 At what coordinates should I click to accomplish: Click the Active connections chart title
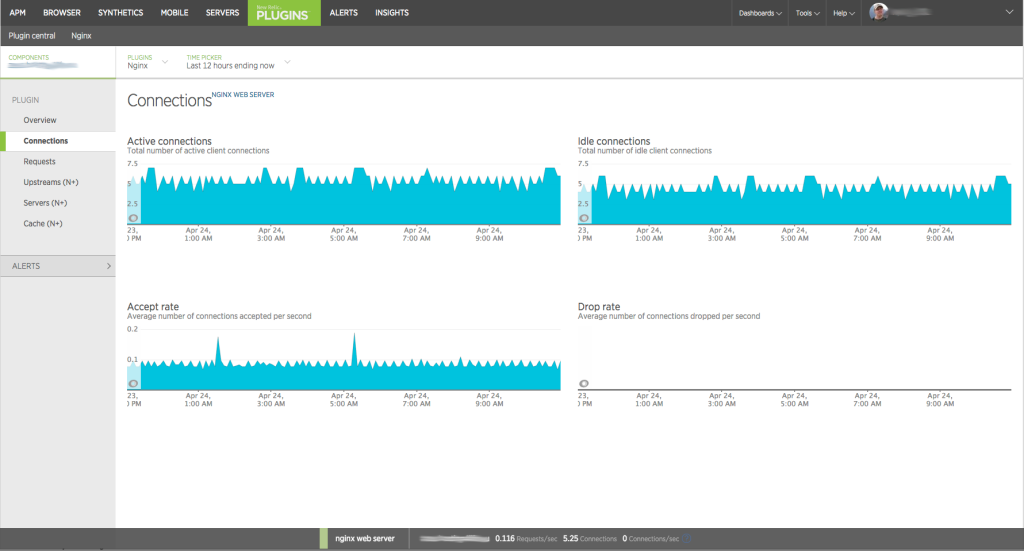coord(169,141)
